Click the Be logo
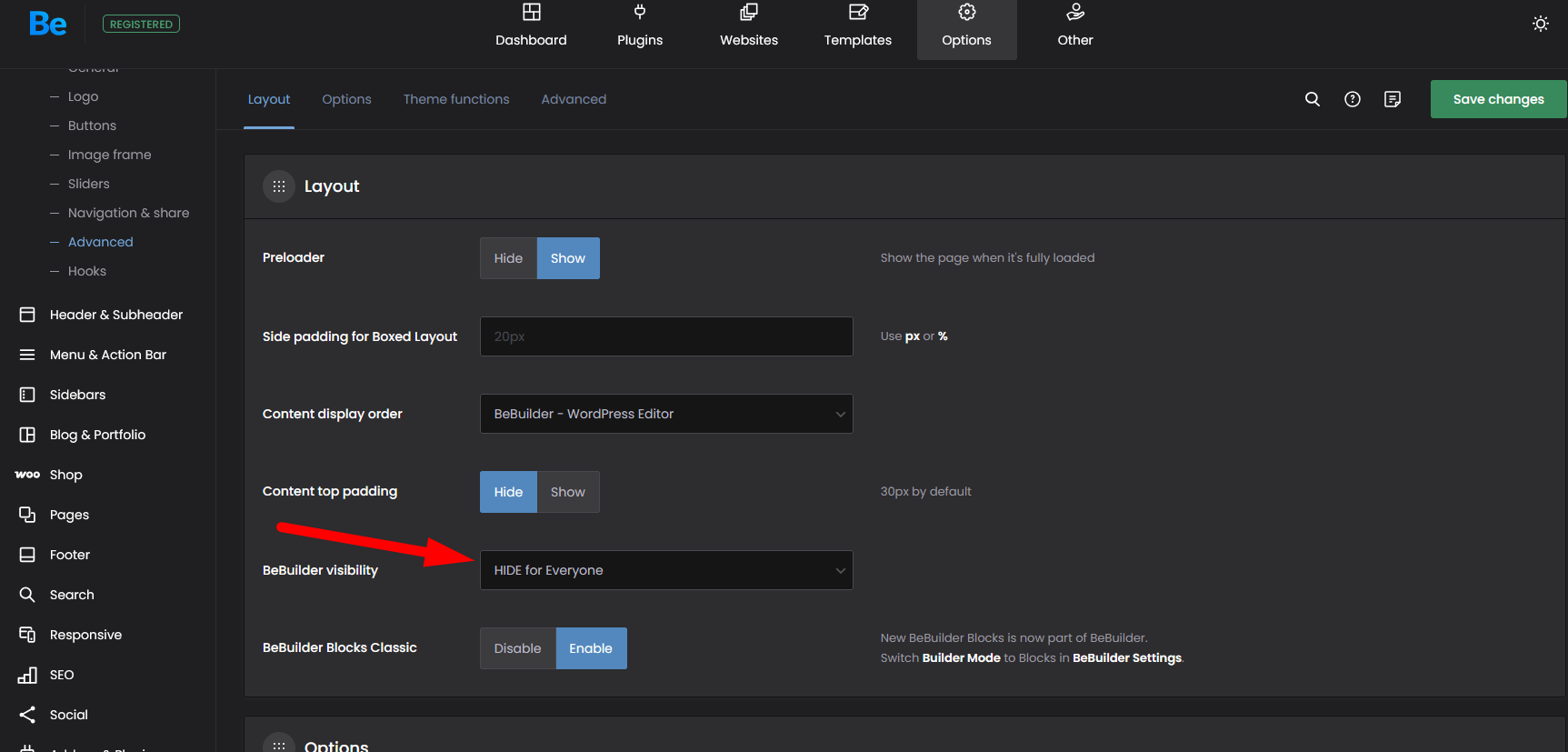 [x=48, y=24]
